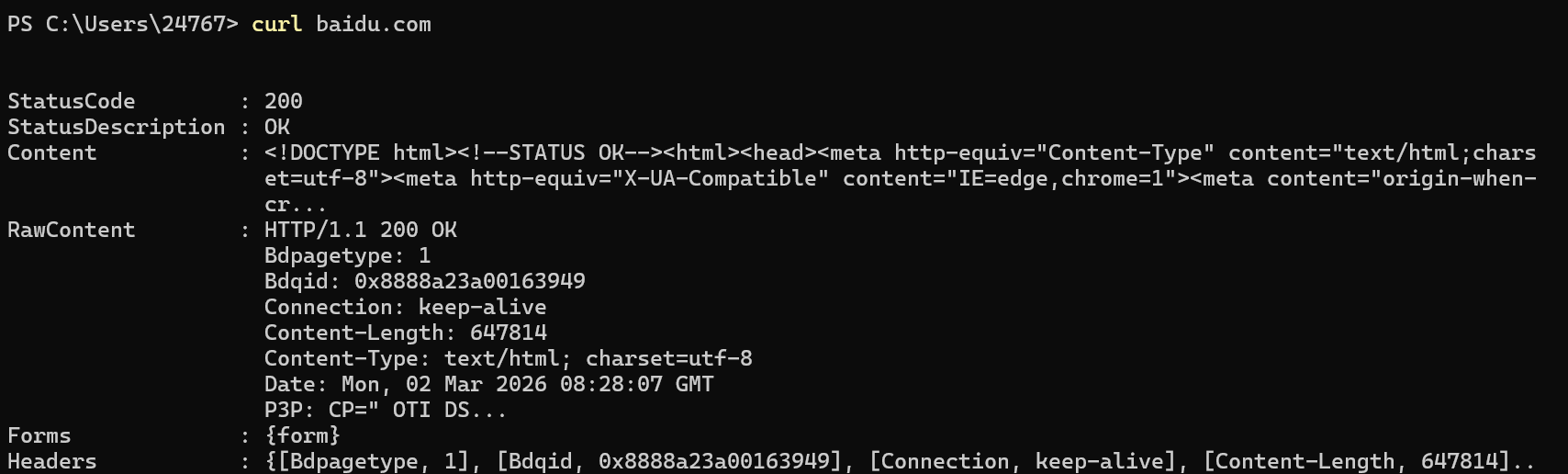Click the StatusDescription label

coord(116,127)
